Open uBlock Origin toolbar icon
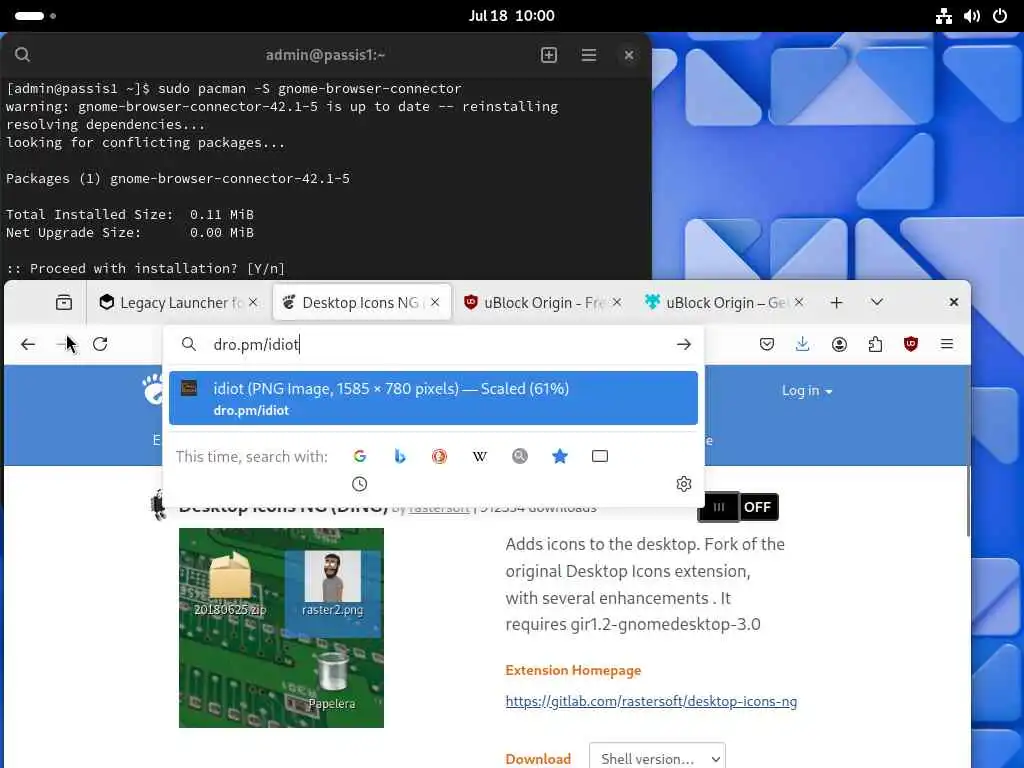Viewport: 1024px width, 768px height. 911,344
